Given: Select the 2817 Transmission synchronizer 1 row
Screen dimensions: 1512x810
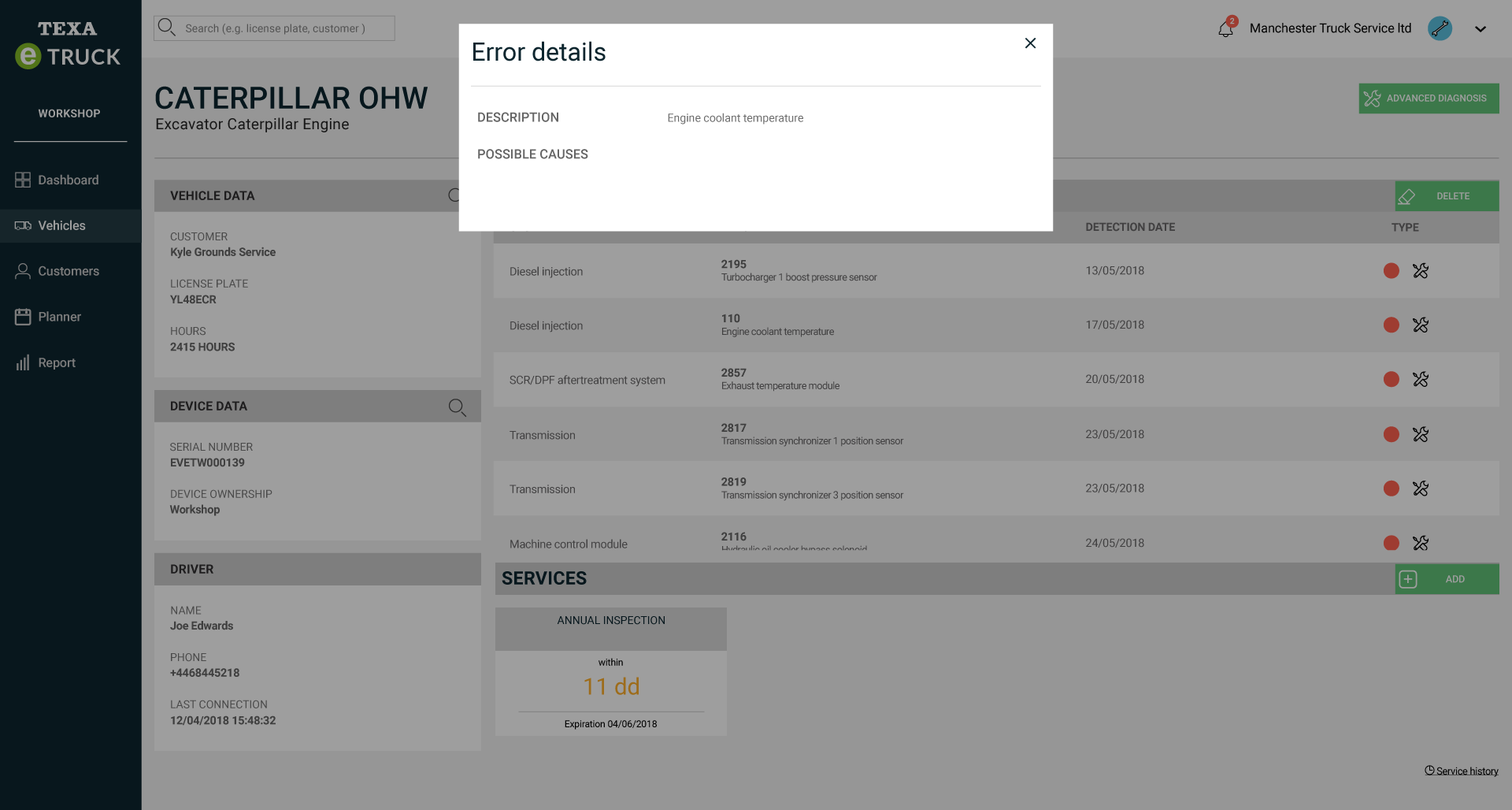Looking at the screenshot, I should click(996, 434).
